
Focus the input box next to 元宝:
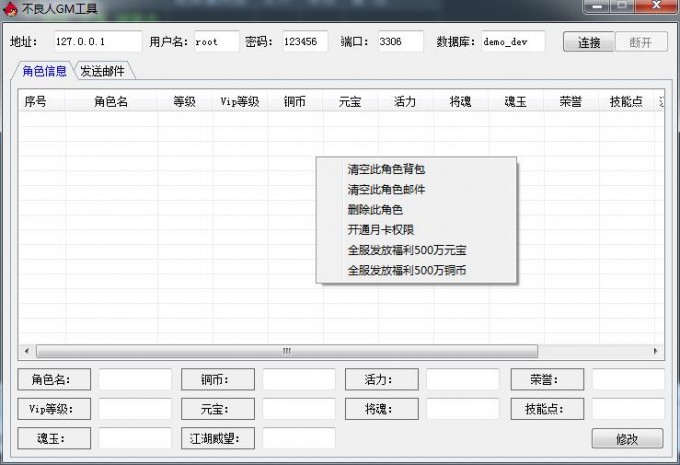coord(299,409)
